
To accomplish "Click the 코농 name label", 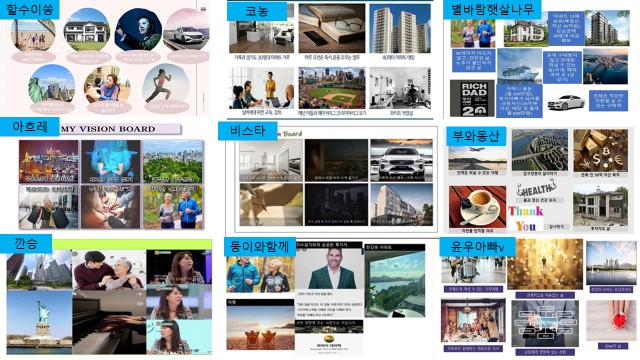I will pyautogui.click(x=257, y=11).
